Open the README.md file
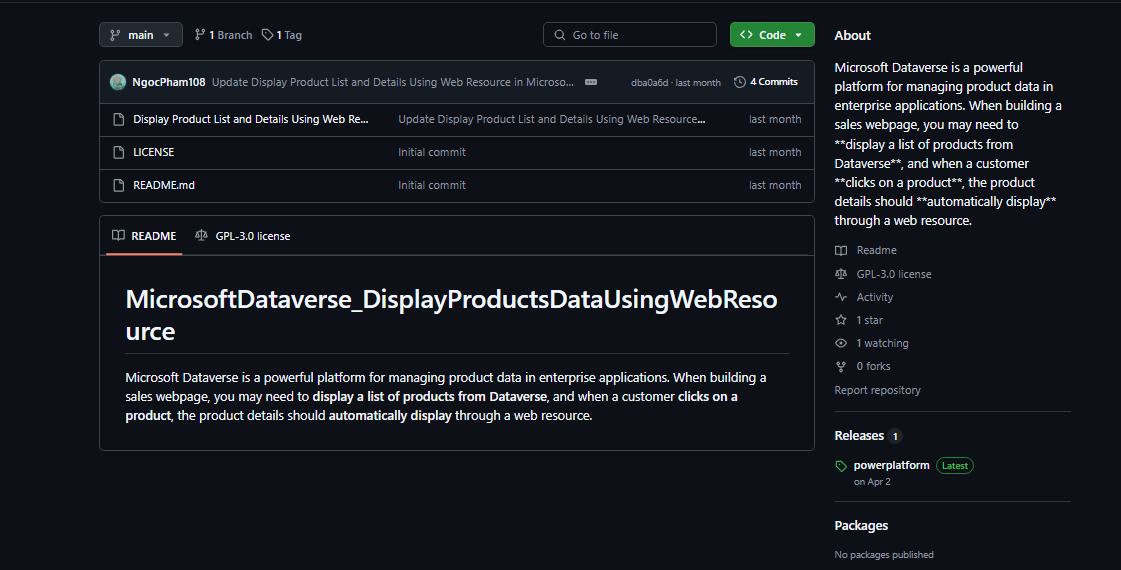 [x=164, y=185]
